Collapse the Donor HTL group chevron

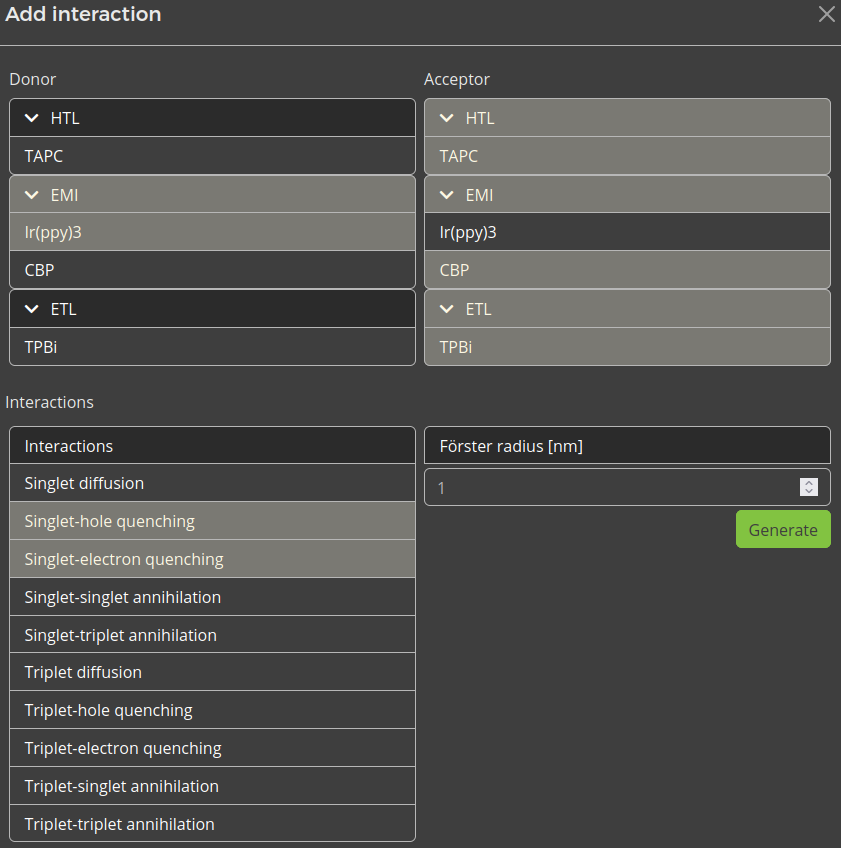click(32, 118)
